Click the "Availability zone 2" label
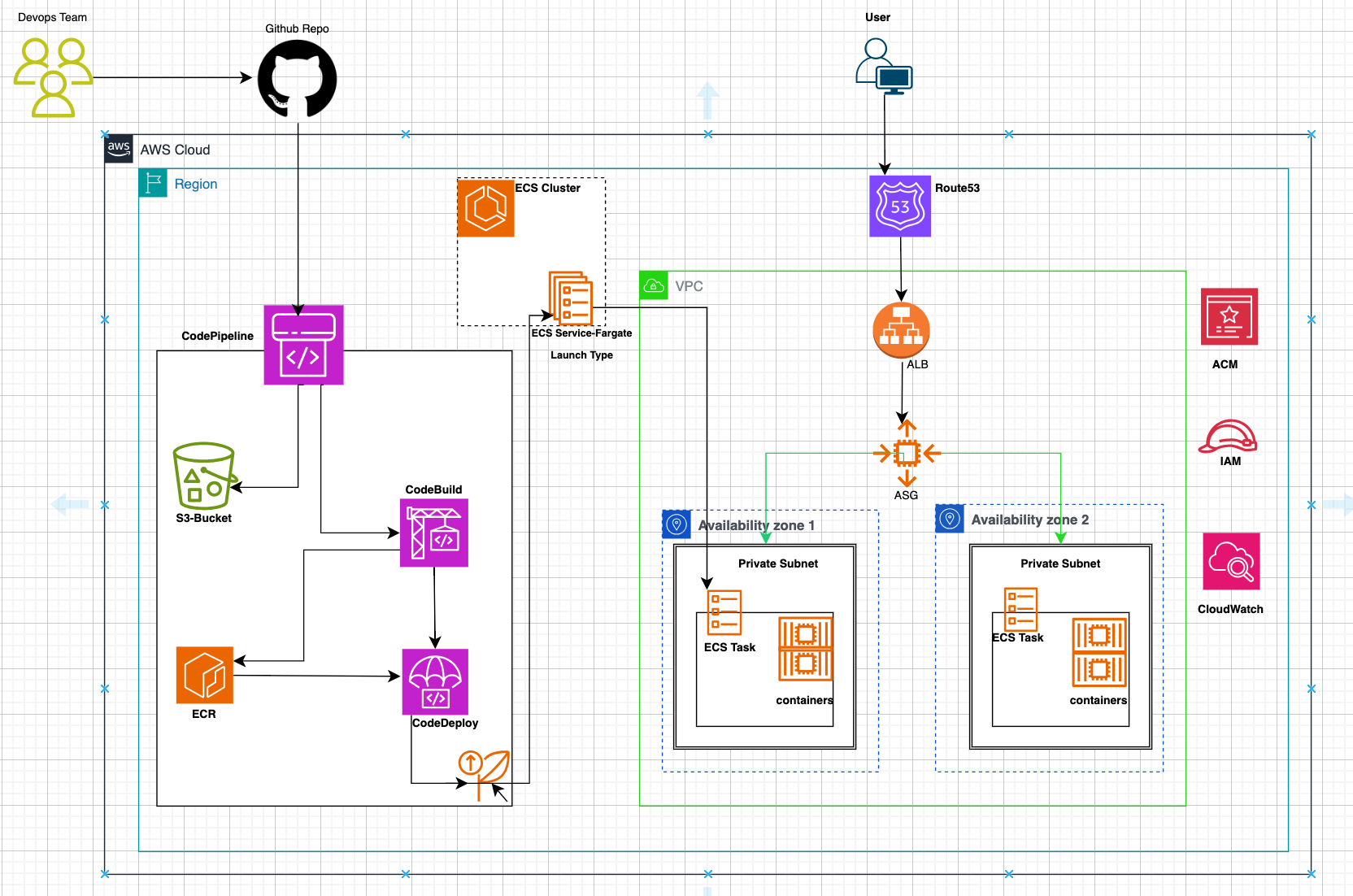 pos(1029,520)
